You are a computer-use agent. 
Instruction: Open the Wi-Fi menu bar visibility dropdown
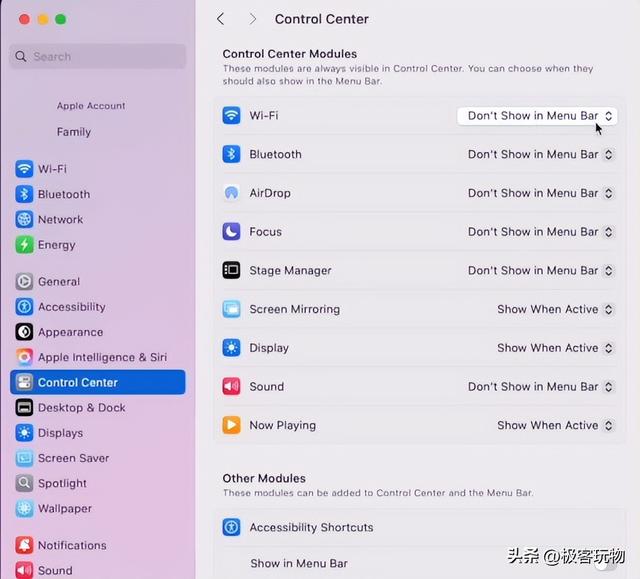pyautogui.click(x=537, y=116)
